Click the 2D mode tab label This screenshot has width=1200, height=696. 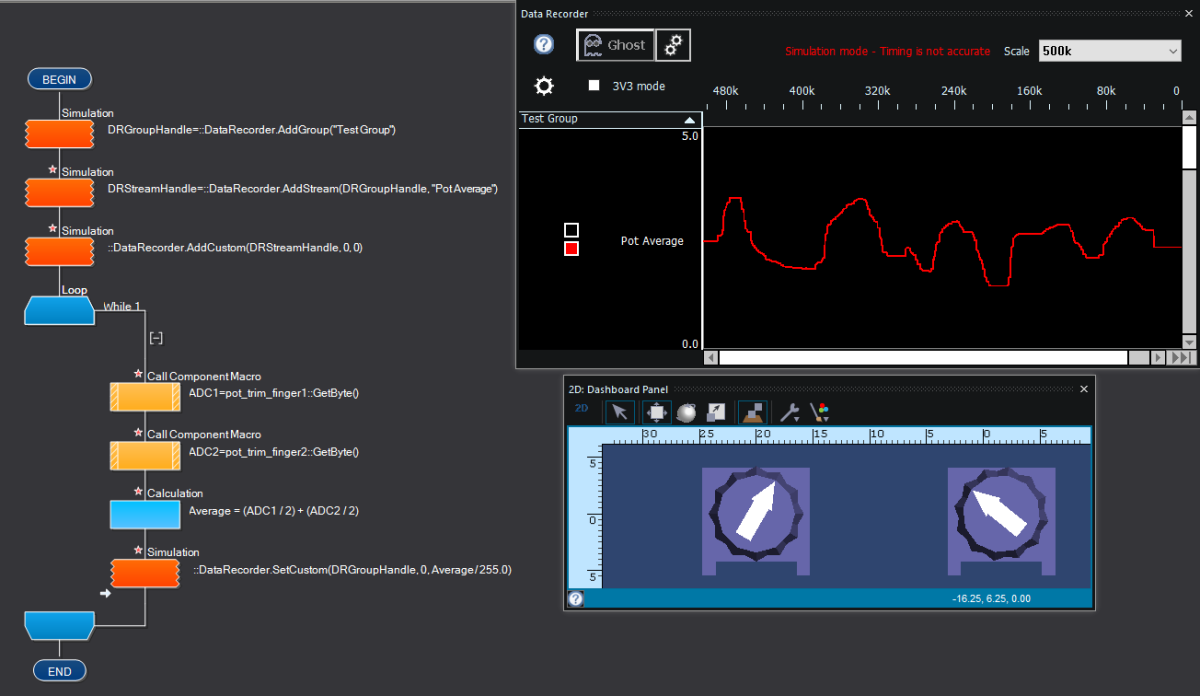(x=581, y=411)
